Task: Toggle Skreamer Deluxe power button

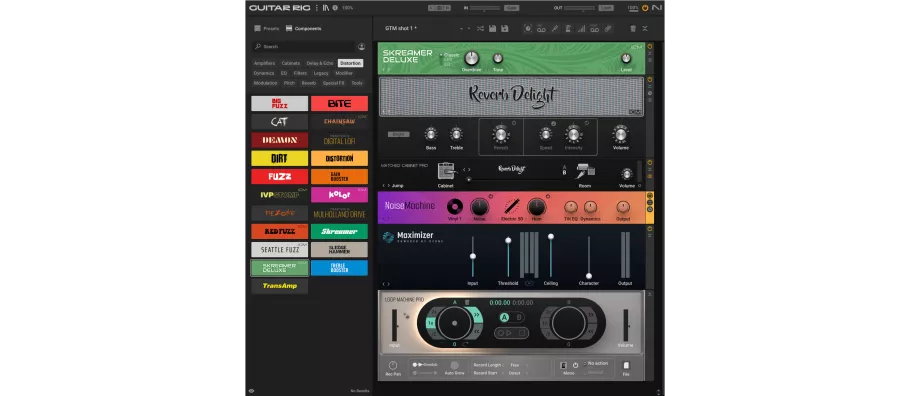Action: [x=650, y=46]
